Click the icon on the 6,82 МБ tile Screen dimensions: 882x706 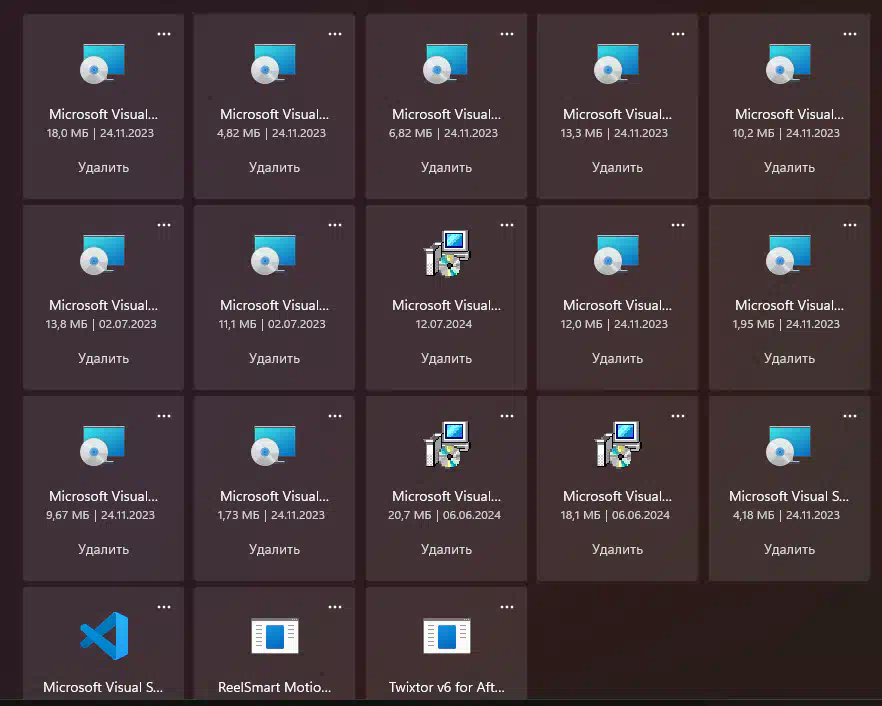(446, 64)
